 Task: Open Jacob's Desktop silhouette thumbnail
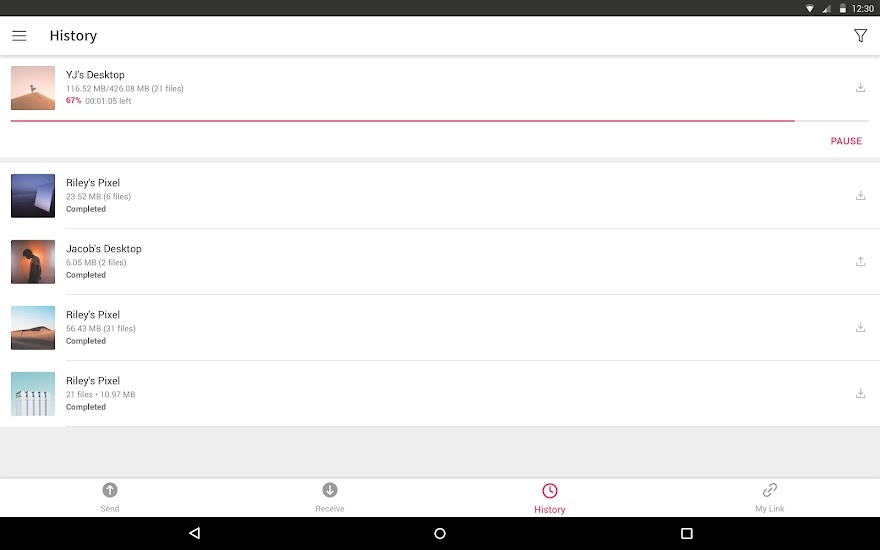[33, 262]
